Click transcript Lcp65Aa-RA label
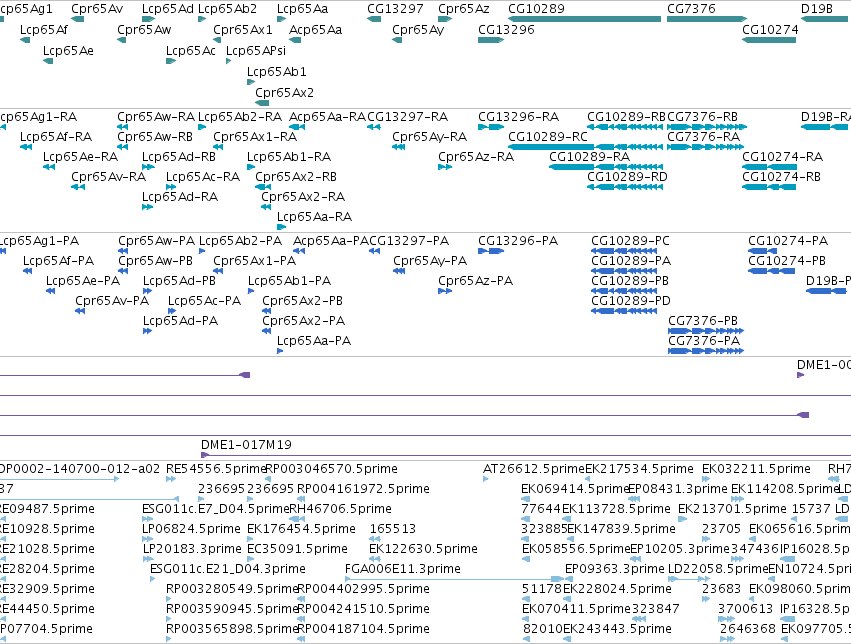The width and height of the screenshot is (851, 644). (x=314, y=217)
